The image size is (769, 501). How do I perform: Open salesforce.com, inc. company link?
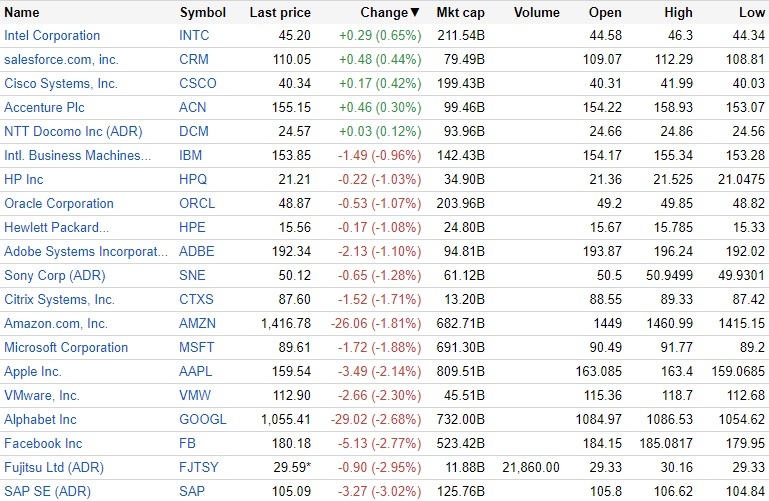point(61,60)
